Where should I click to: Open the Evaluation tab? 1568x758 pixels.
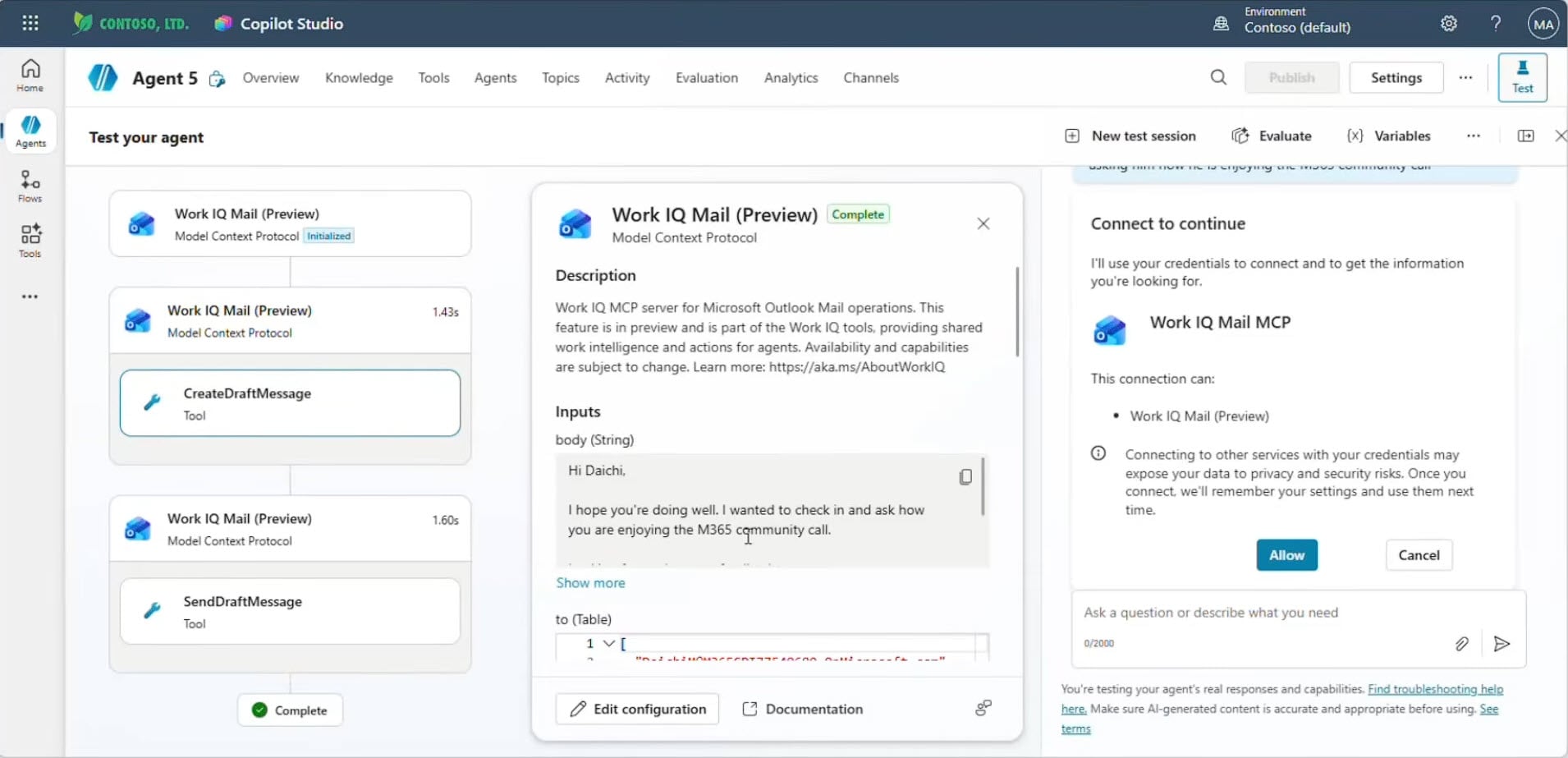[707, 77]
